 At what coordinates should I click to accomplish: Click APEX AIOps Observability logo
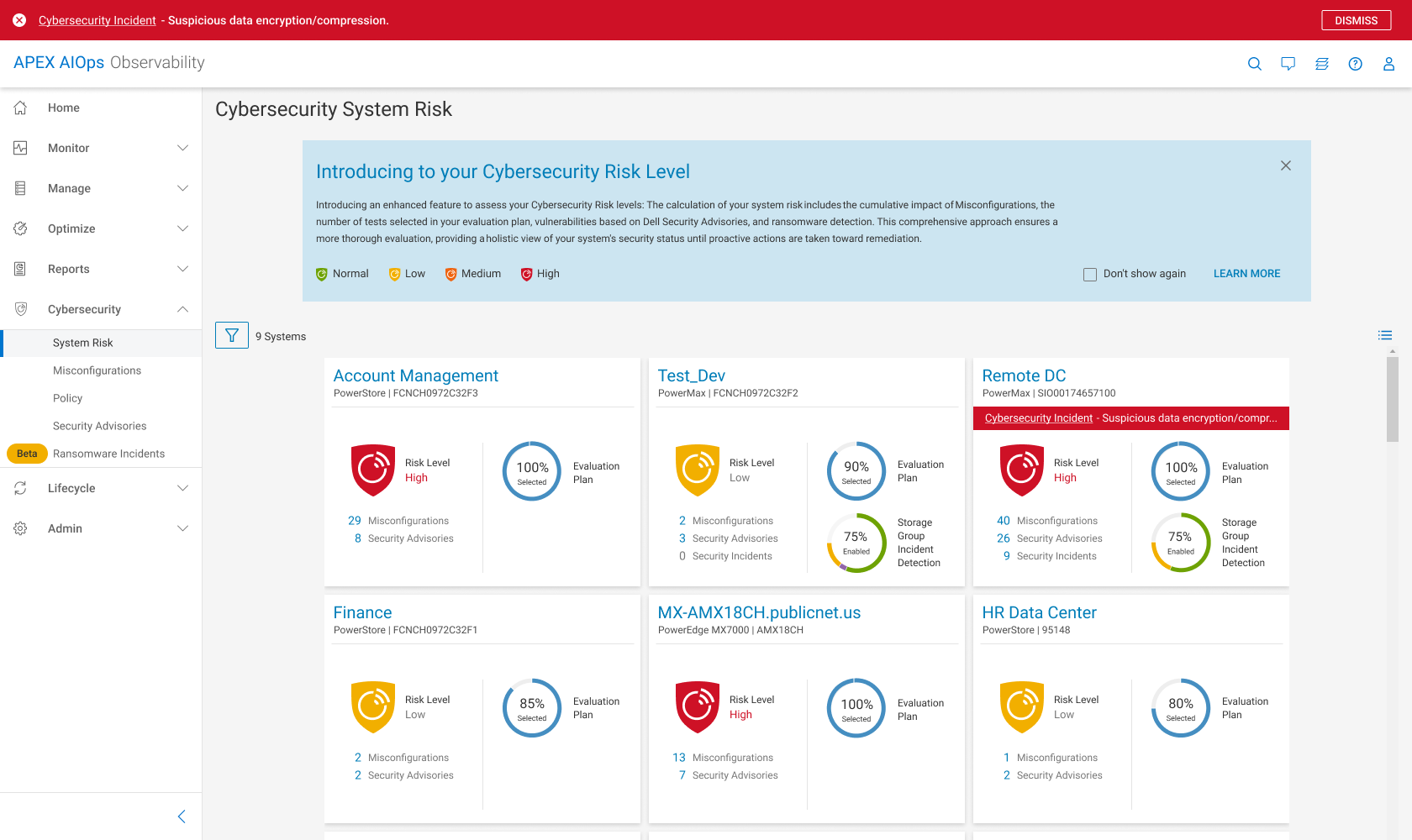[109, 63]
